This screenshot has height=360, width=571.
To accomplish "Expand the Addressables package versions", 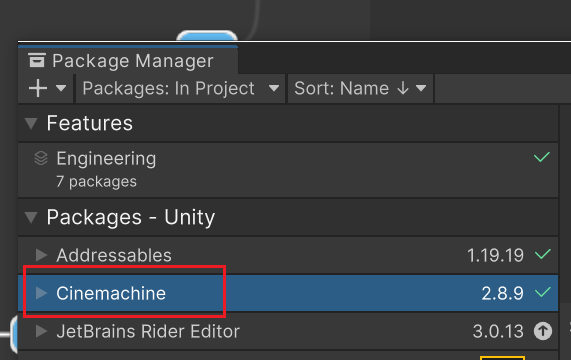I will click(41, 255).
